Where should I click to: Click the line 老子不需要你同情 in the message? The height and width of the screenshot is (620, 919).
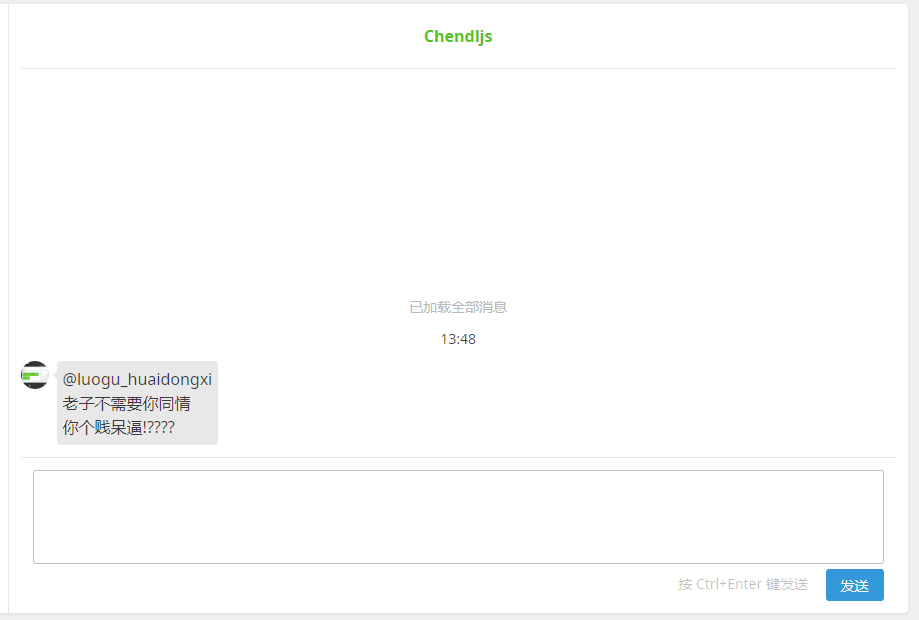[127, 404]
